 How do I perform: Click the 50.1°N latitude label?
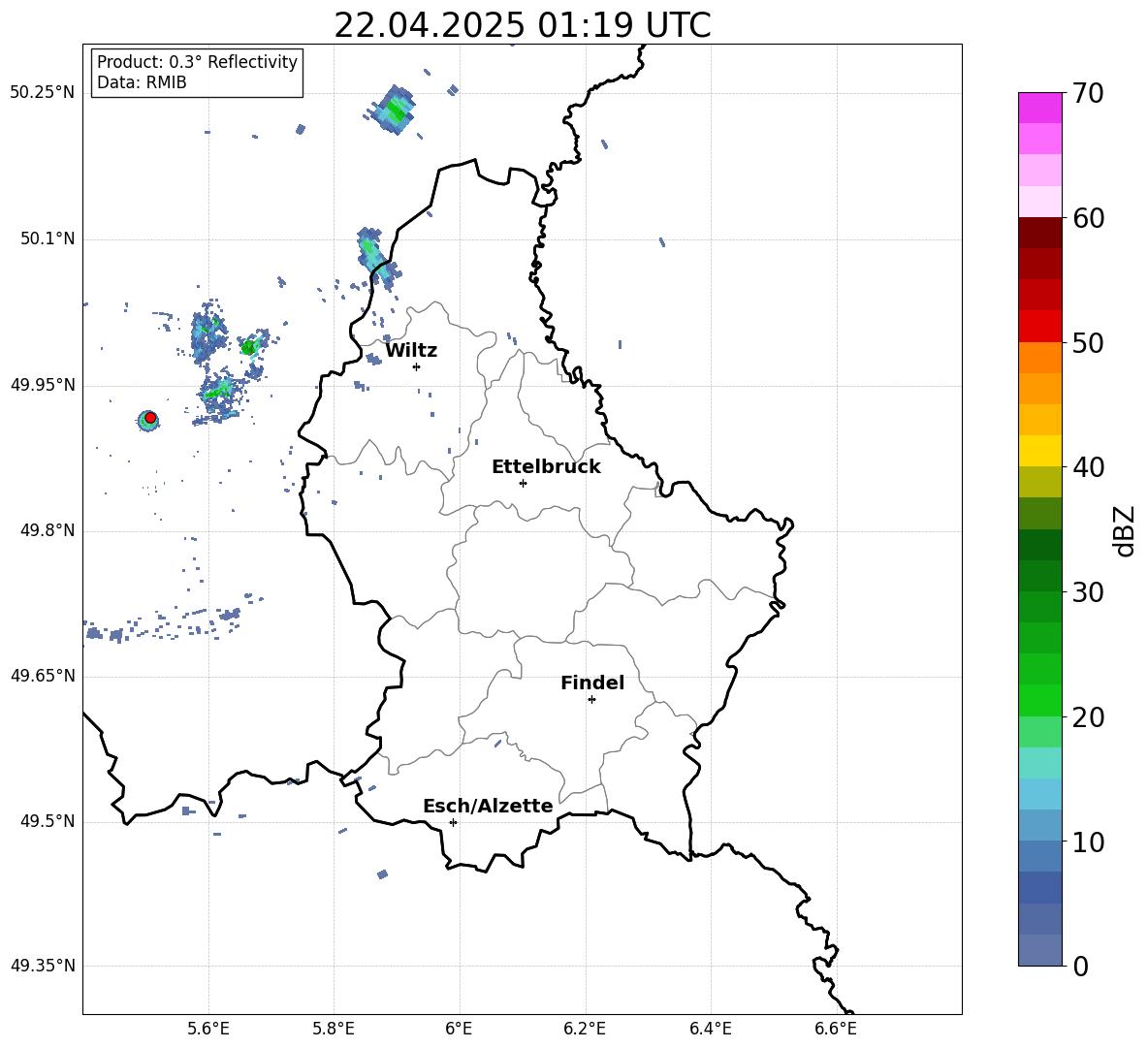point(47,239)
